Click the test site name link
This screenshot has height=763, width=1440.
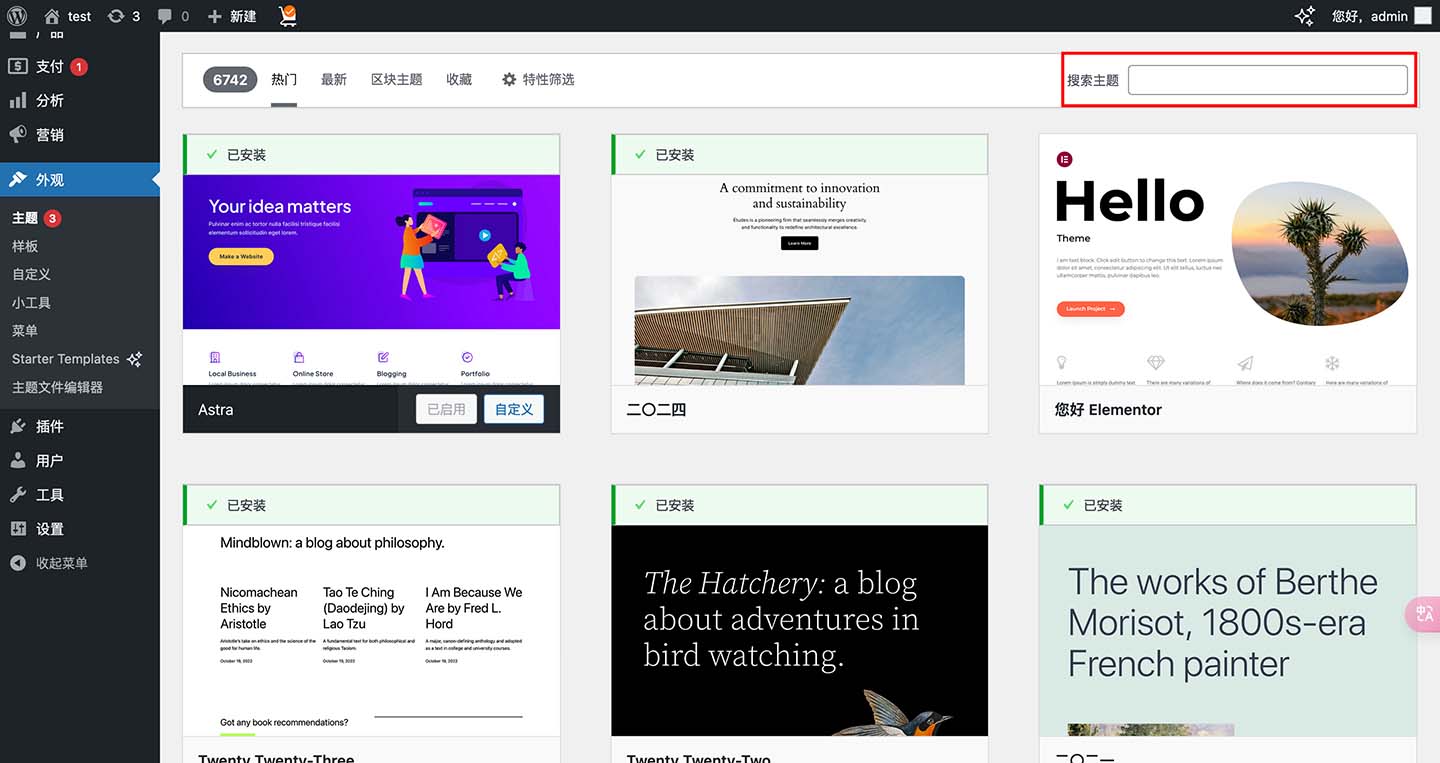pyautogui.click(x=79, y=16)
